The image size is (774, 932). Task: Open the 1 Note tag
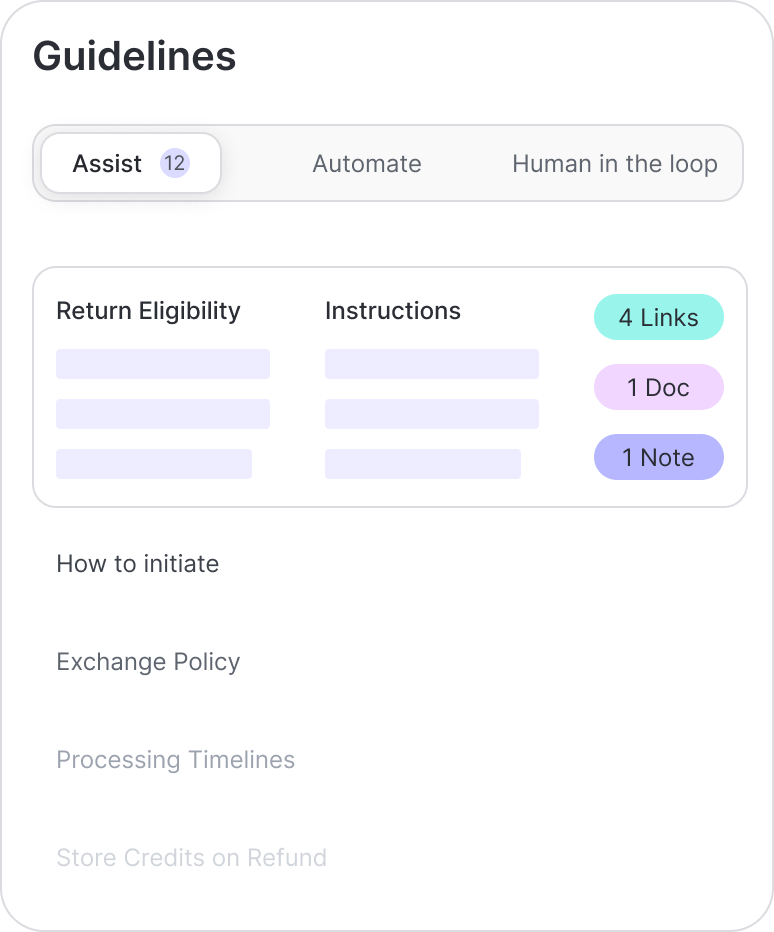click(658, 457)
